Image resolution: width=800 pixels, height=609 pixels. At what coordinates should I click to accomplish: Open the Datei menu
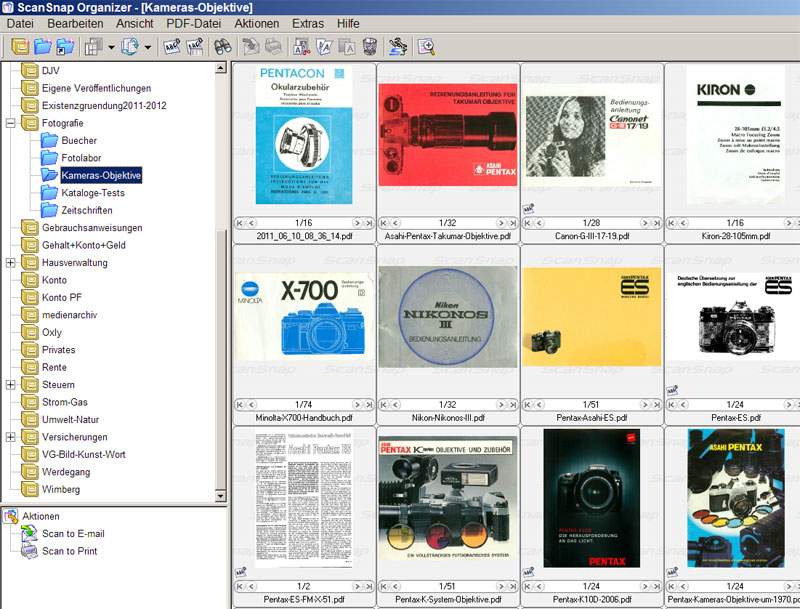pyautogui.click(x=20, y=23)
